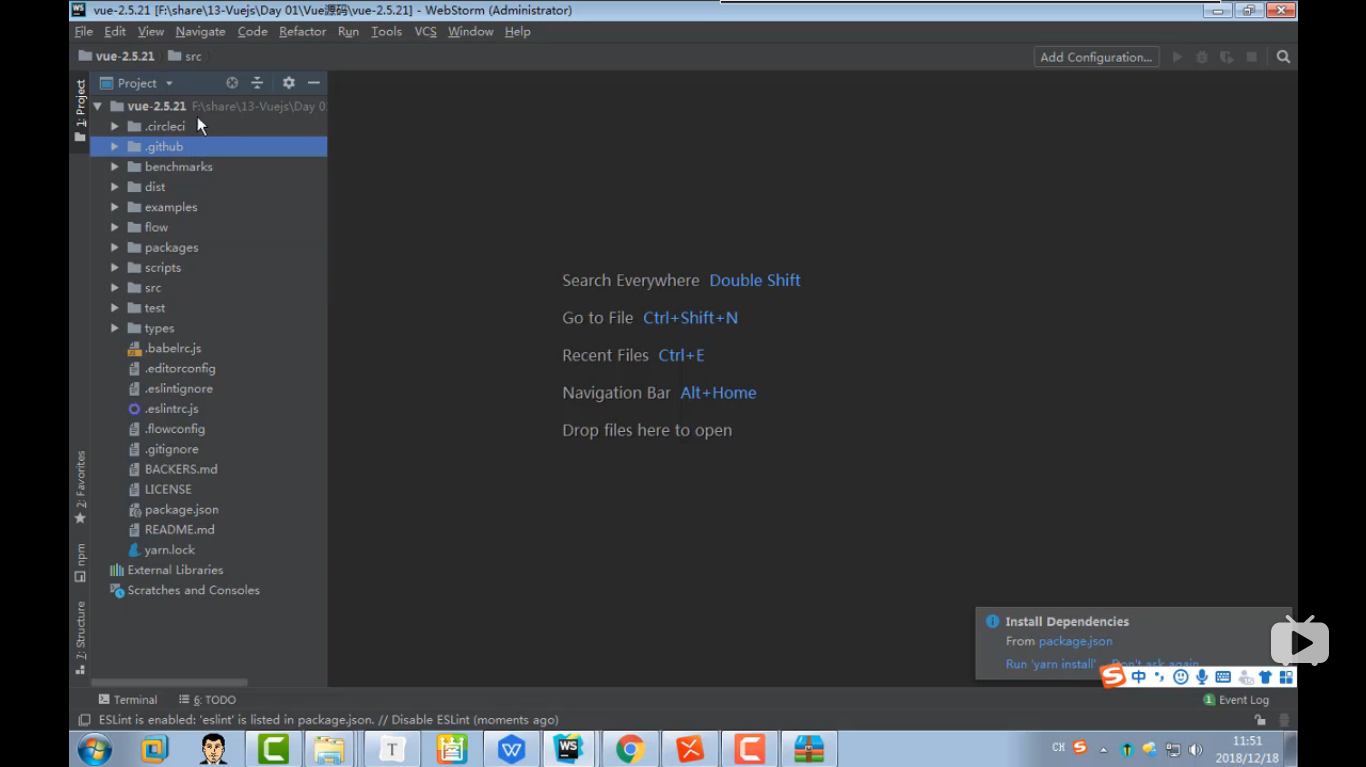The height and width of the screenshot is (767, 1366).
Task: Click the read-only lock icon in status bar
Action: [x=1260, y=720]
